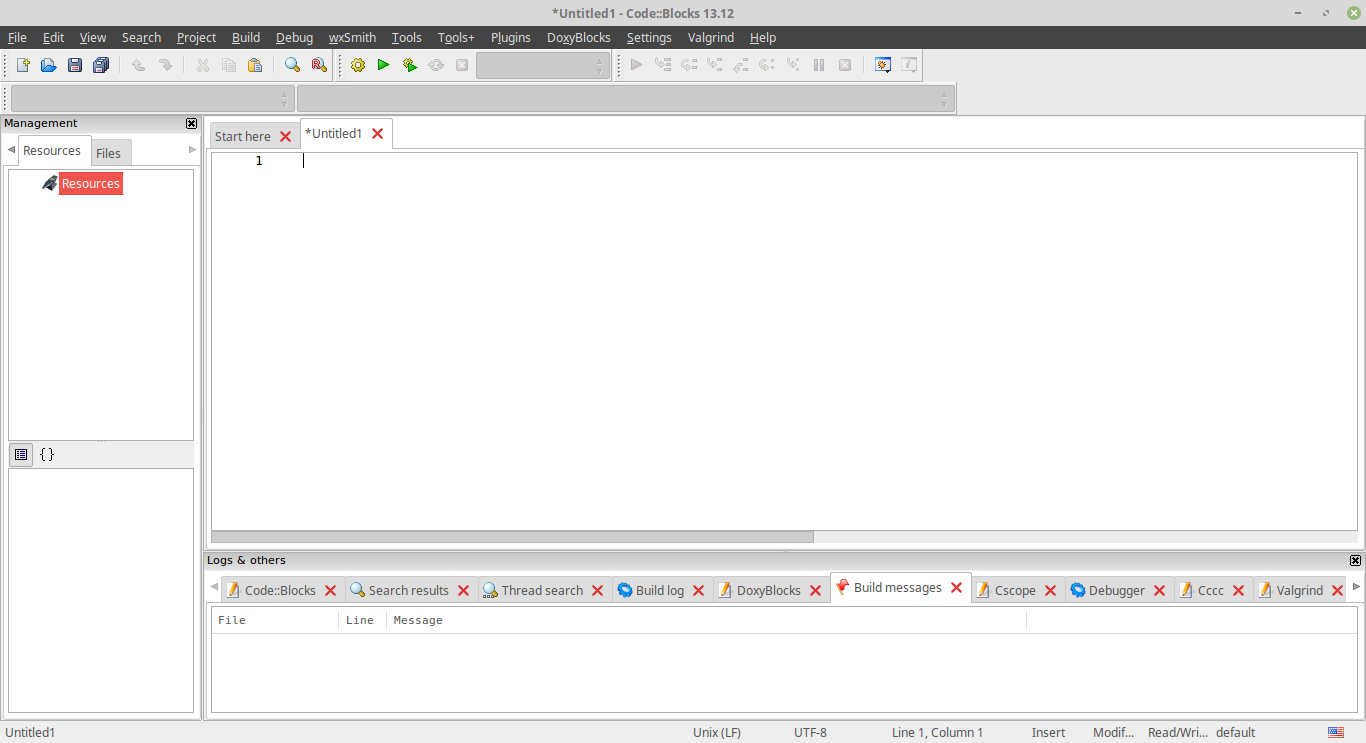Screen dimensions: 1366x743
Task: Open the Search results log tab
Action: pyautogui.click(x=409, y=590)
